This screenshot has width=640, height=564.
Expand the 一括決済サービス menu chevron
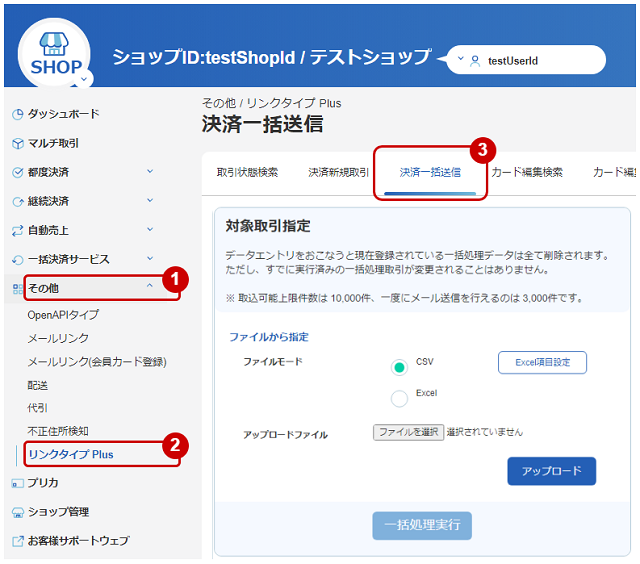[x=150, y=258]
